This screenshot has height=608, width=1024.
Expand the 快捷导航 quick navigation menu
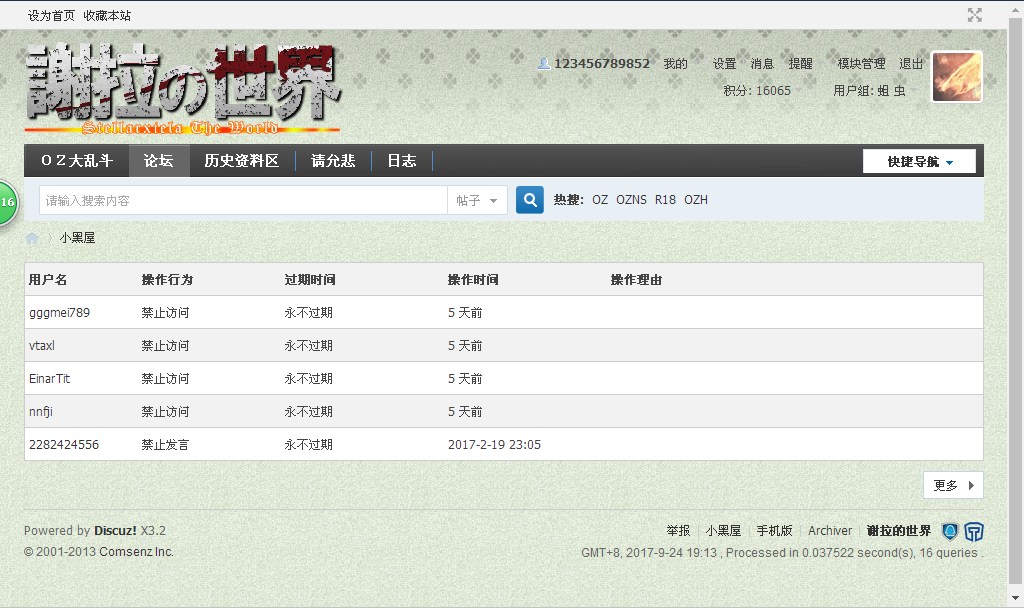pyautogui.click(x=919, y=161)
